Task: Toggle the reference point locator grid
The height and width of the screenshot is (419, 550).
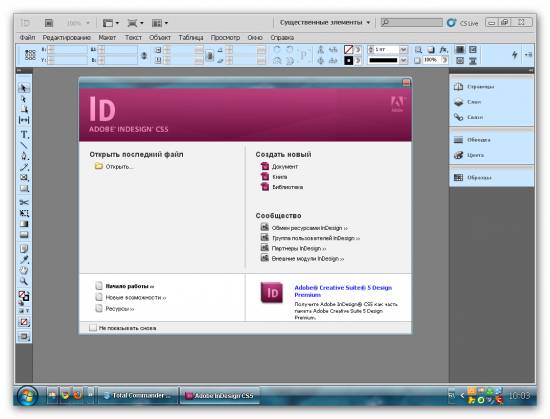Action: (x=30, y=55)
